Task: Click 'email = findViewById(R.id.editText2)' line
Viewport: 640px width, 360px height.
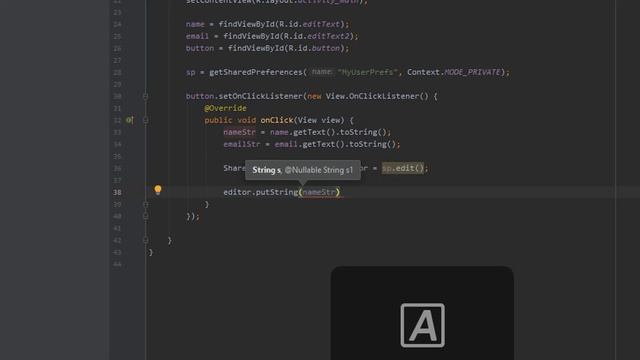Action: click(x=272, y=36)
